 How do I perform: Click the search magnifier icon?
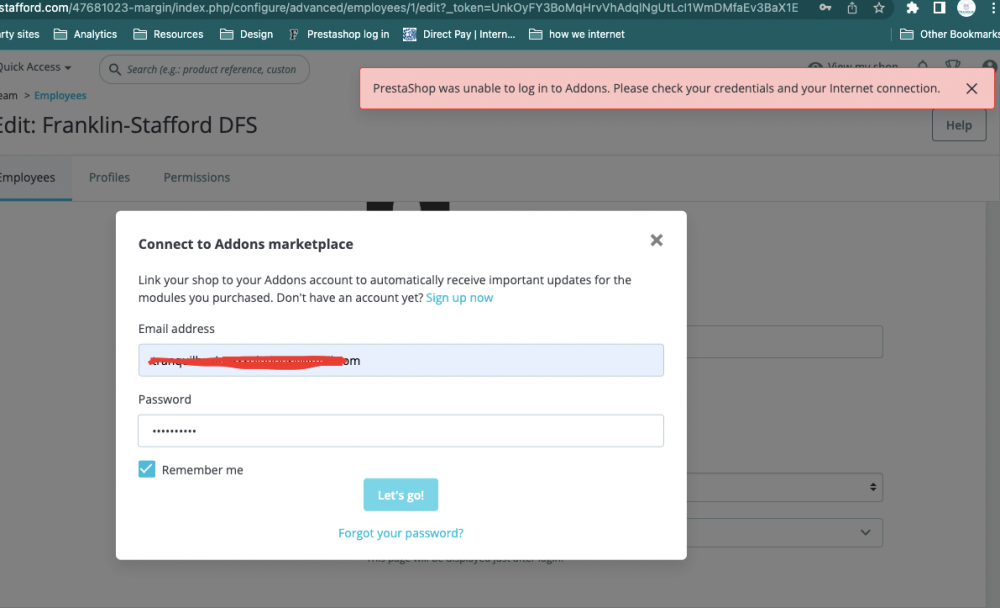pyautogui.click(x=115, y=69)
